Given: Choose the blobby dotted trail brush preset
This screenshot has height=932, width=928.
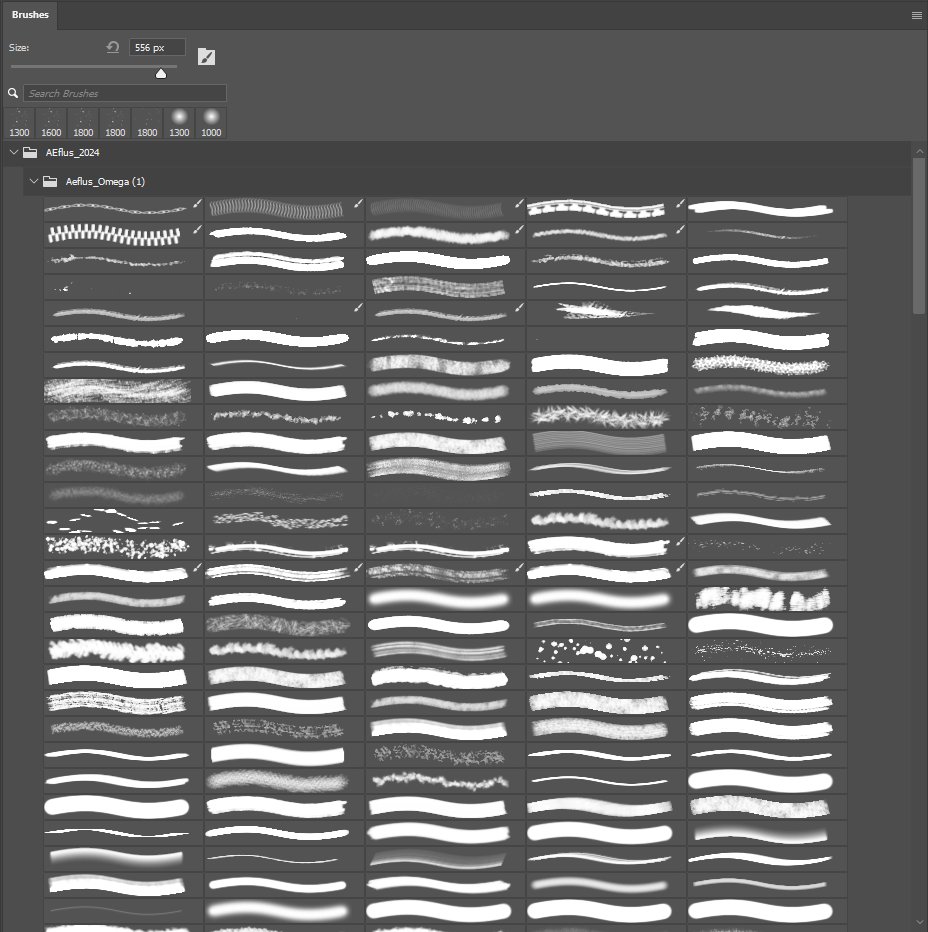Looking at the screenshot, I should pyautogui.click(x=445, y=417).
